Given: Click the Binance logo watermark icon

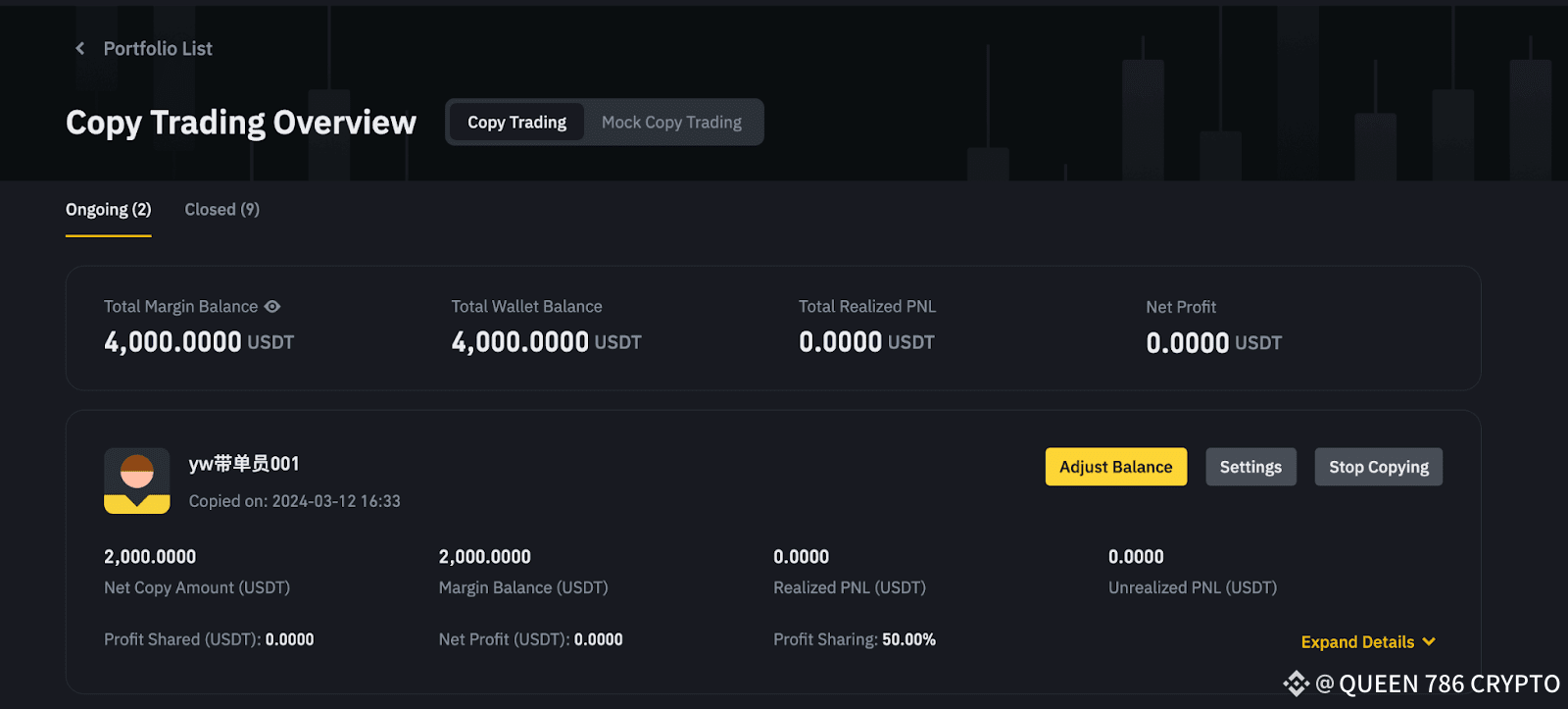Looking at the screenshot, I should pyautogui.click(x=1296, y=684).
